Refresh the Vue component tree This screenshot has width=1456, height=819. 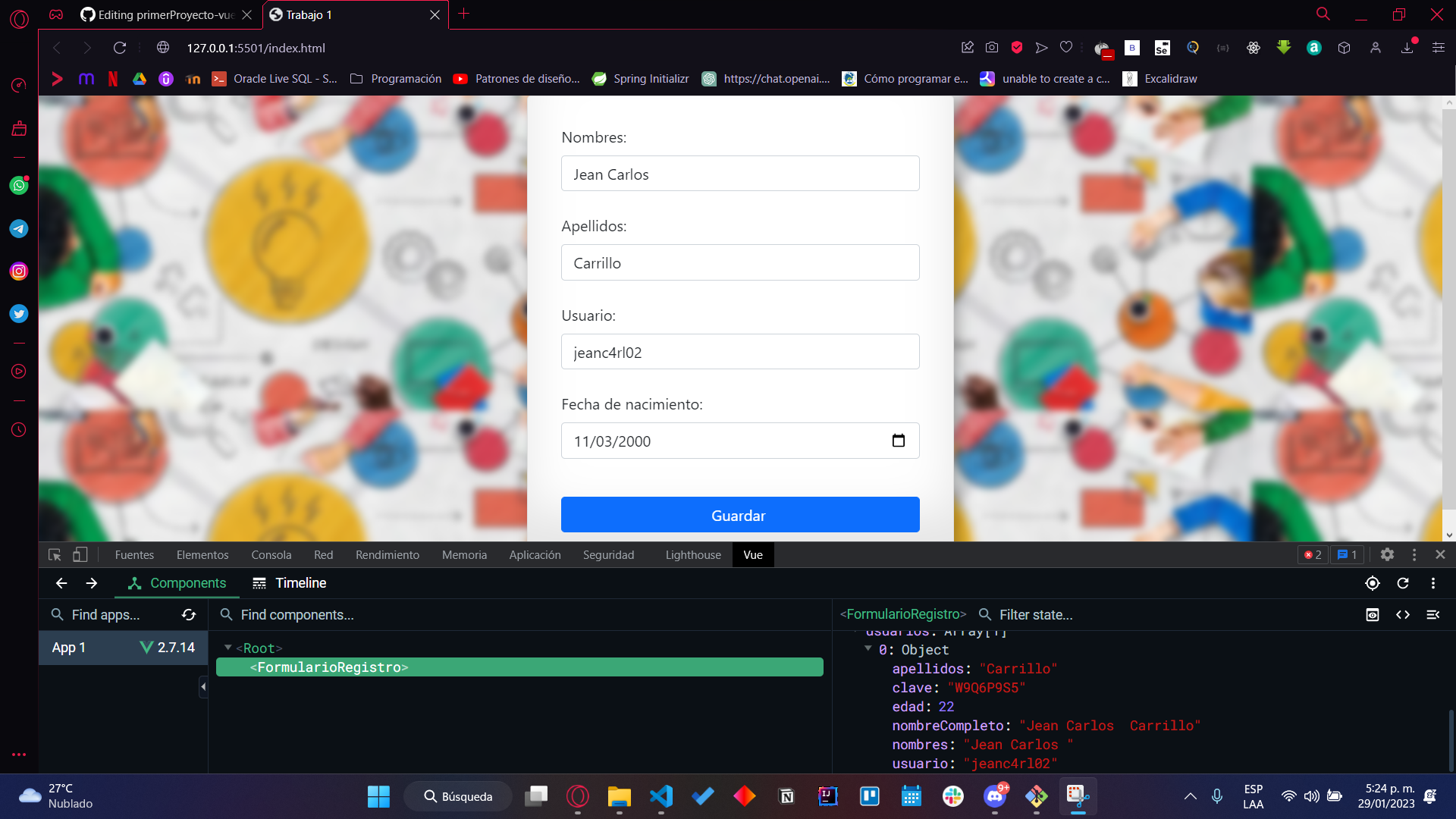pyautogui.click(x=1404, y=583)
